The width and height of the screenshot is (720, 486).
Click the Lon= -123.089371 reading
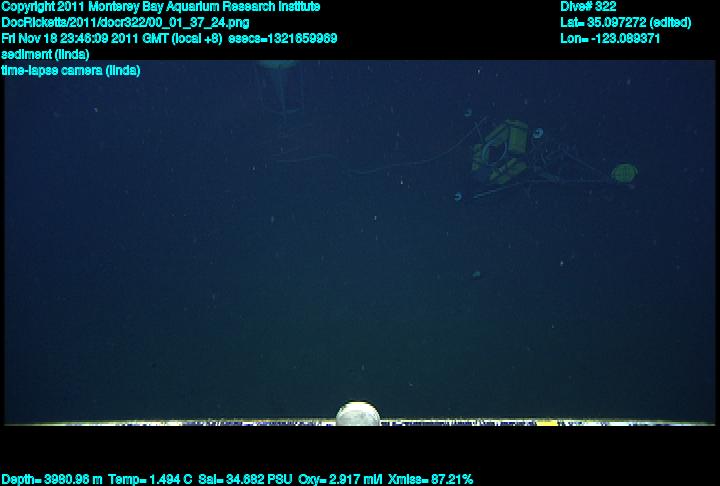tap(610, 38)
